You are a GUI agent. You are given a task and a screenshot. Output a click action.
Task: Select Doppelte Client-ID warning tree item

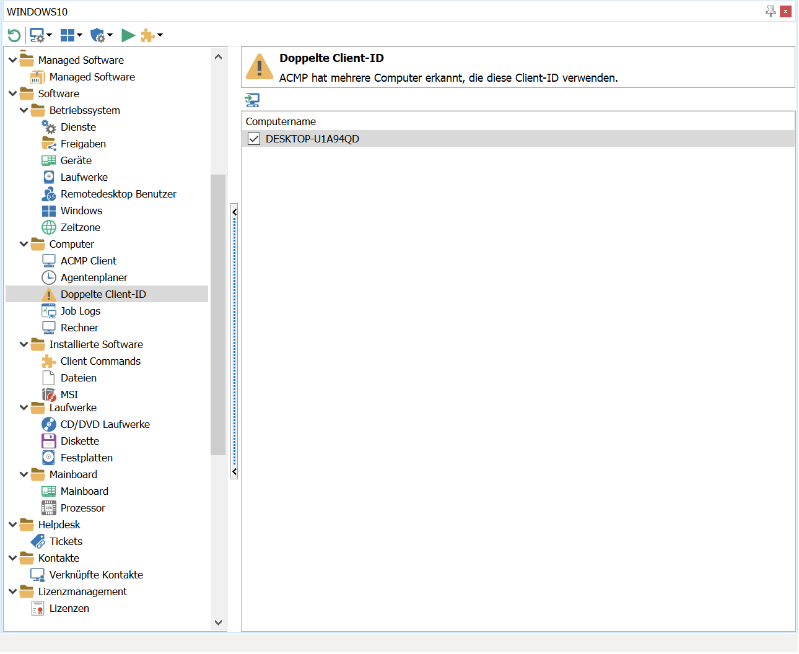[106, 295]
